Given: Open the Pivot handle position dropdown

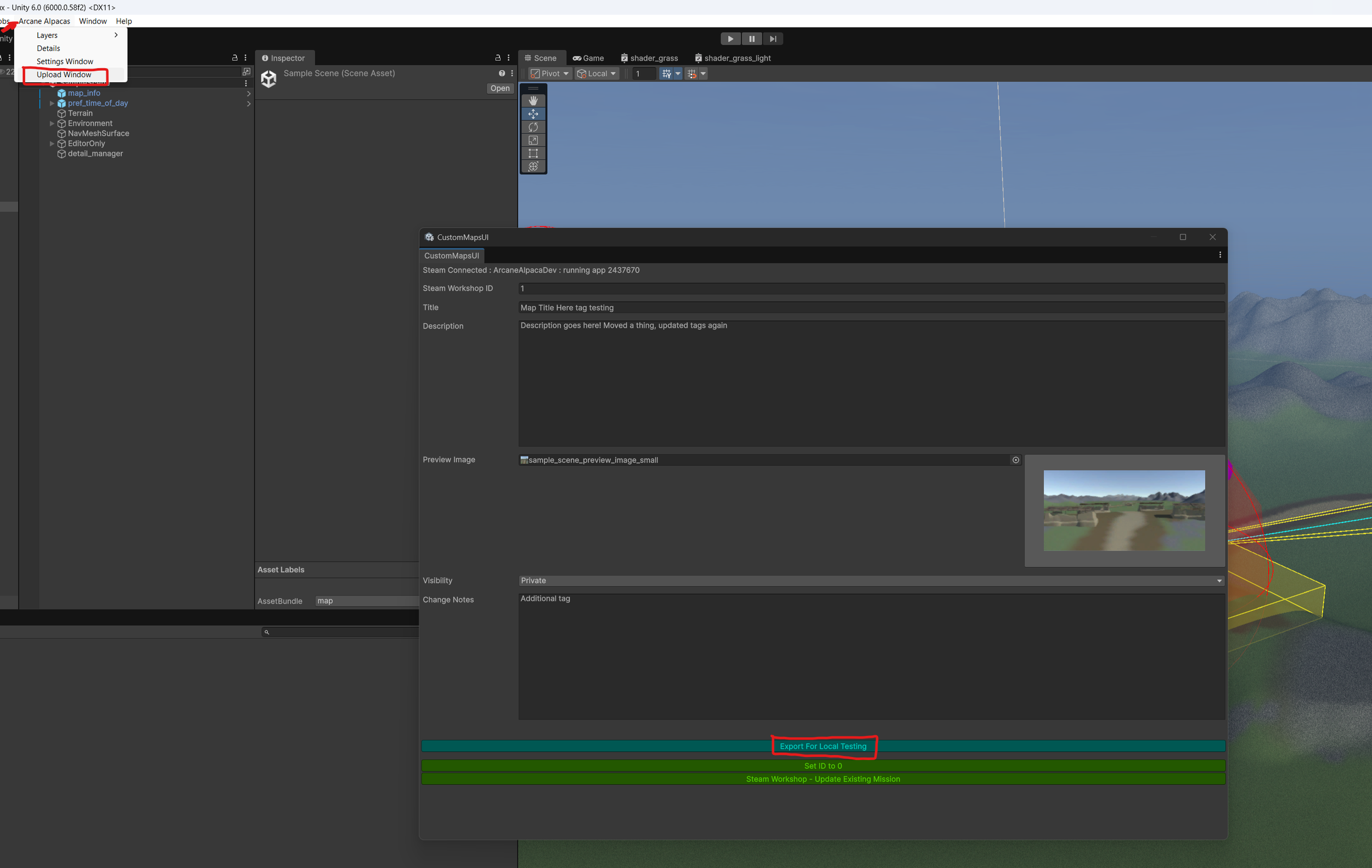Looking at the screenshot, I should point(550,74).
